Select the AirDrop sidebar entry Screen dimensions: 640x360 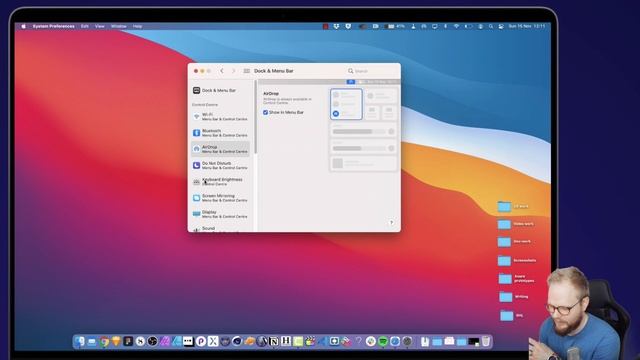(220, 149)
